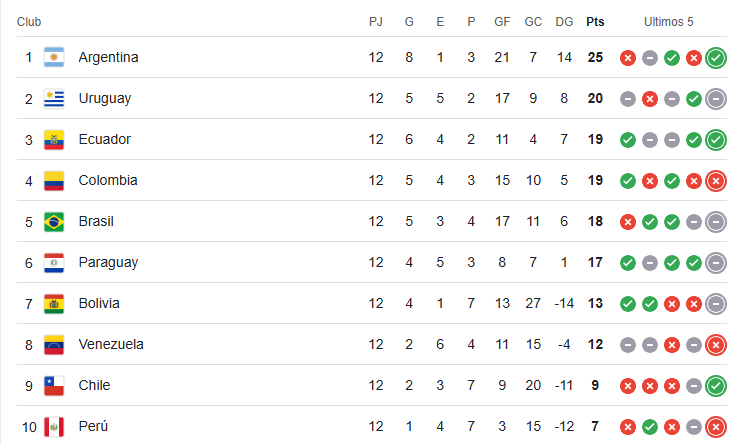Click the Uruguay flag icon
The image size is (751, 445).
coord(54,99)
